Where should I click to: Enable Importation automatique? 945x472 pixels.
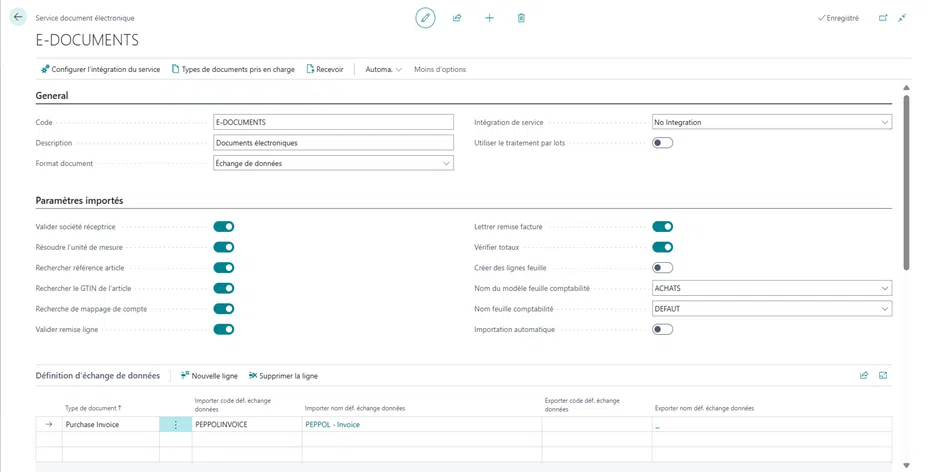(662, 329)
